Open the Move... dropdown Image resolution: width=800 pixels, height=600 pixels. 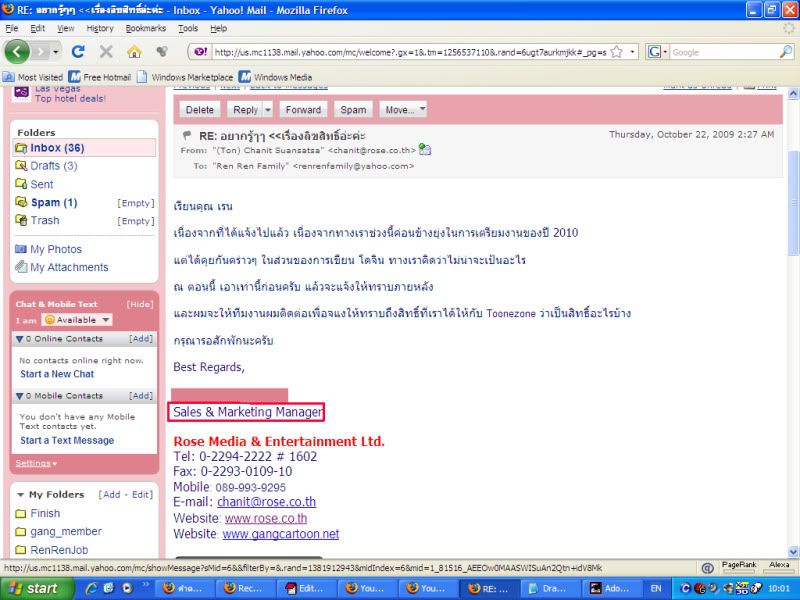pyautogui.click(x=403, y=109)
